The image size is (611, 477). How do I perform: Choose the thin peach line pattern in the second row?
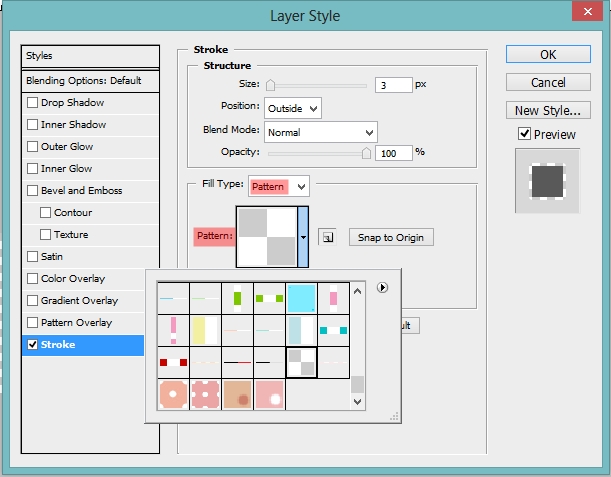click(237, 330)
